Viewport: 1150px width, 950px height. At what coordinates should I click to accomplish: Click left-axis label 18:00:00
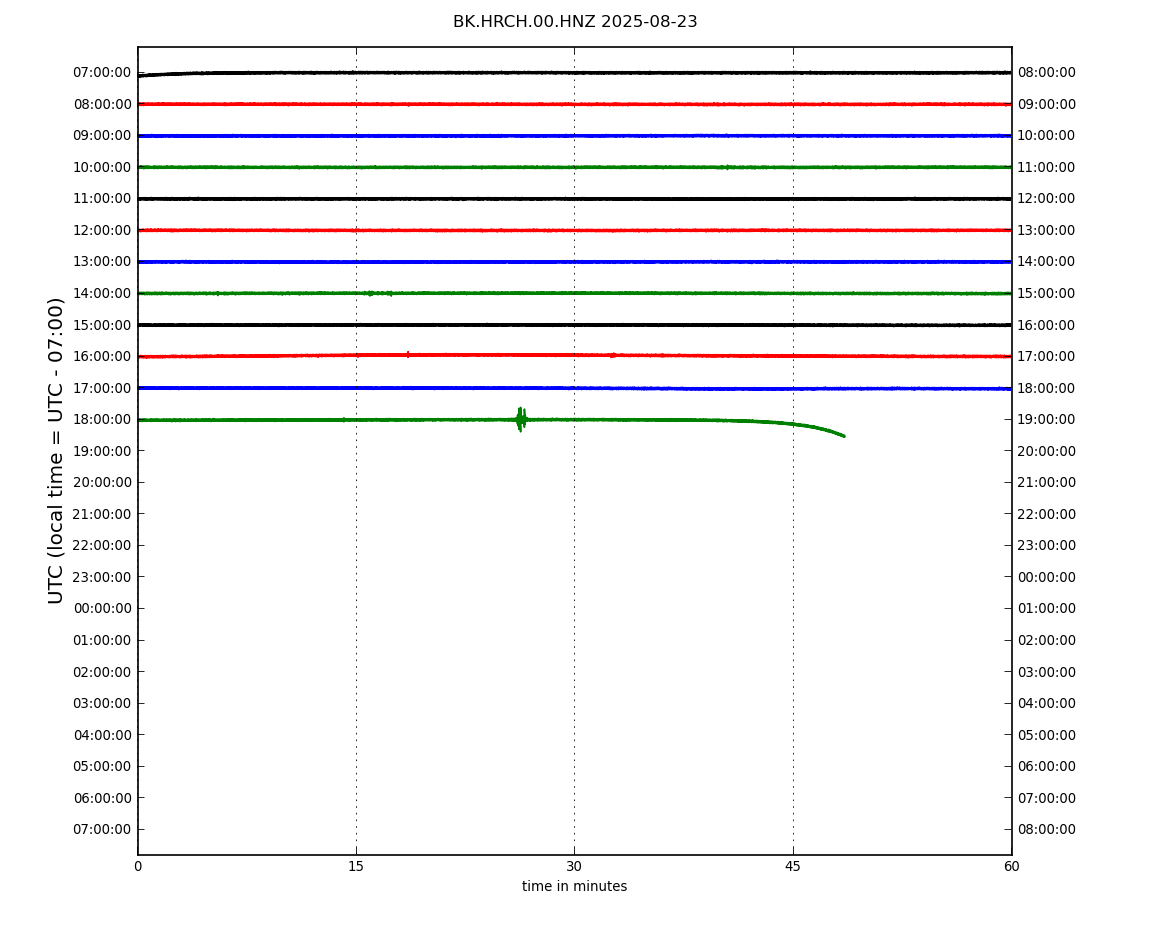coord(103,420)
